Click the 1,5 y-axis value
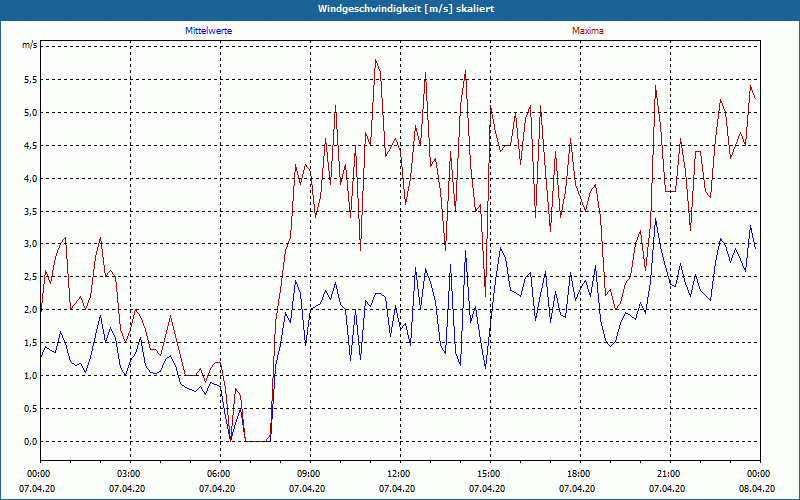The width and height of the screenshot is (800, 500). click(x=30, y=343)
